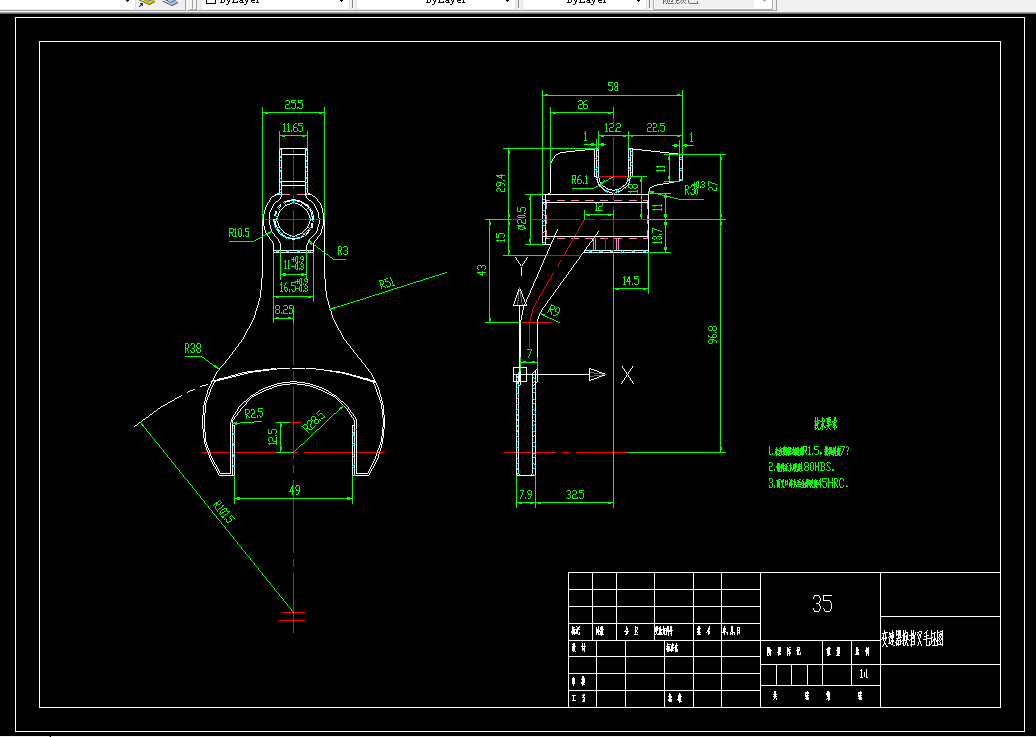Screen dimensions: 1036x737
Task: Select the 45HRC technical note line
Action: pyautogui.click(x=809, y=483)
